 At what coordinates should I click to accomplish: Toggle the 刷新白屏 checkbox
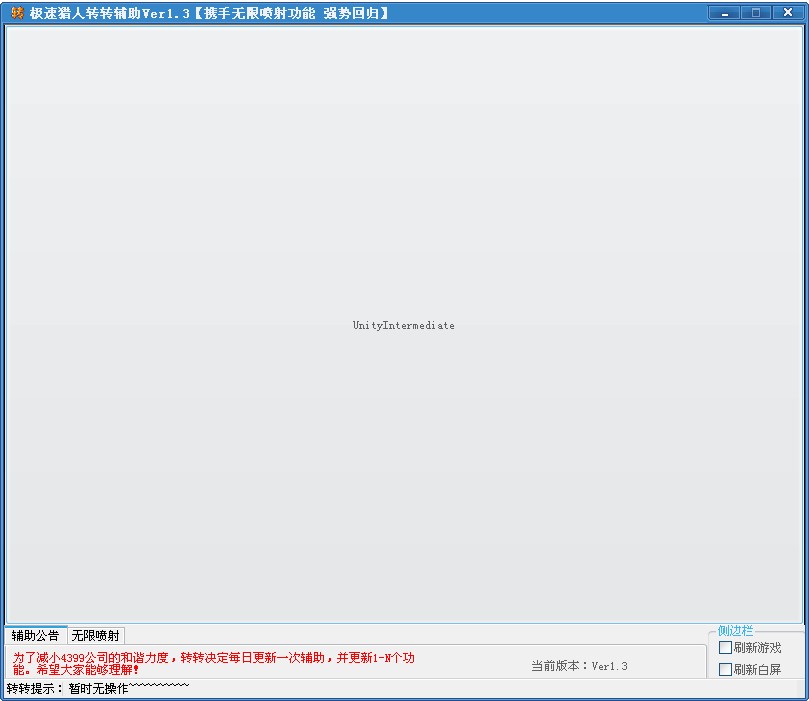(x=725, y=670)
